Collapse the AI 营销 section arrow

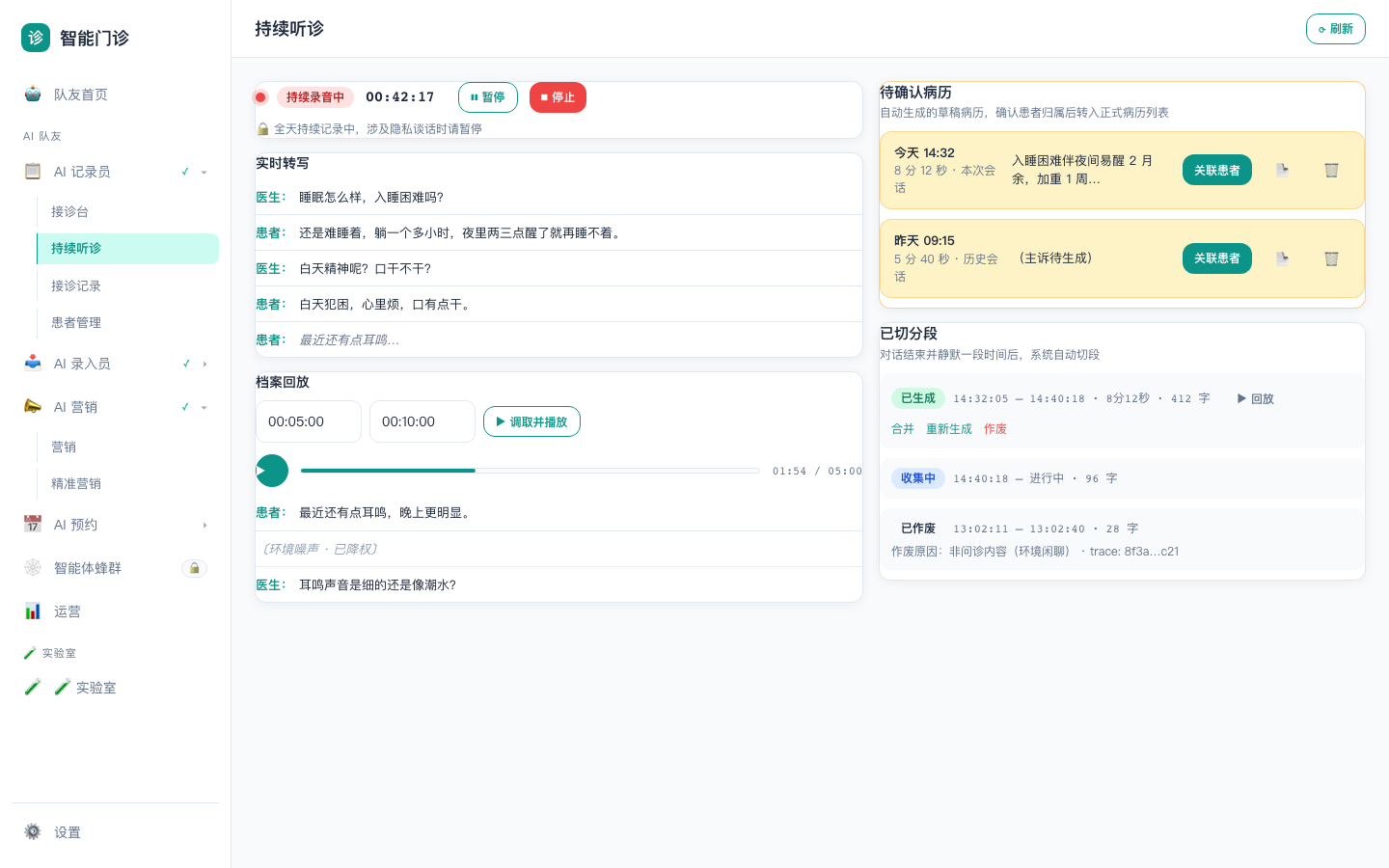tap(204, 408)
